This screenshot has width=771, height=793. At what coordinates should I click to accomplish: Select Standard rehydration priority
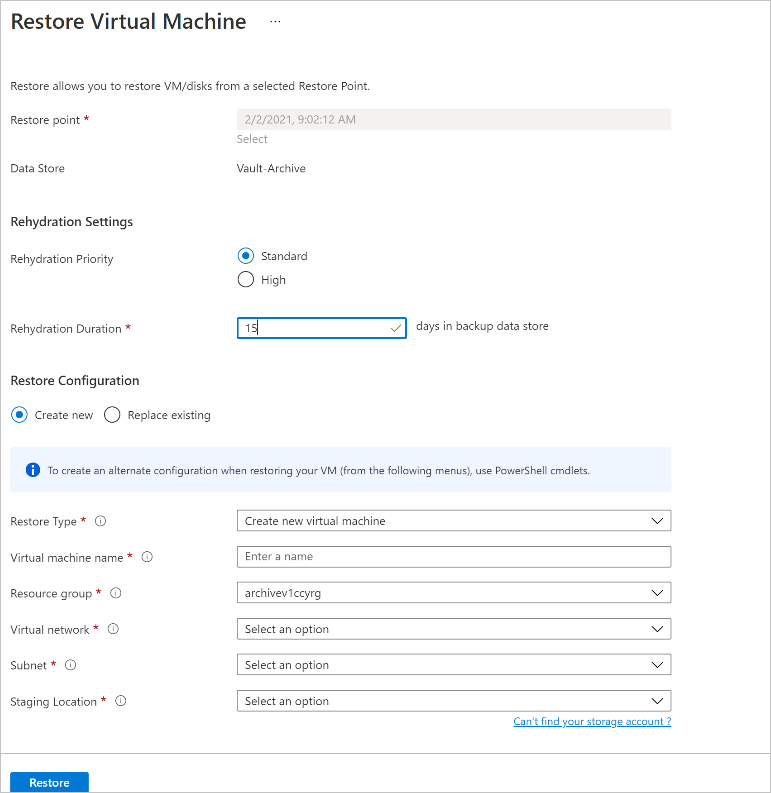(246, 256)
